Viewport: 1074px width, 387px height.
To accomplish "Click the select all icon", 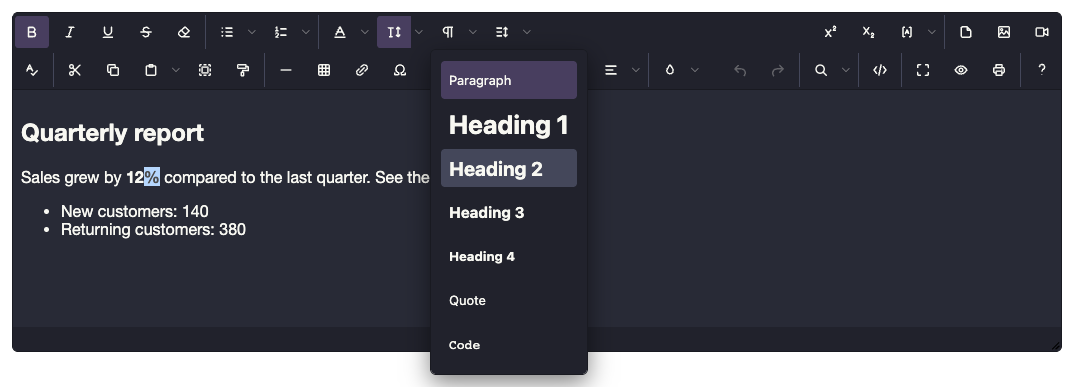I will (x=205, y=70).
